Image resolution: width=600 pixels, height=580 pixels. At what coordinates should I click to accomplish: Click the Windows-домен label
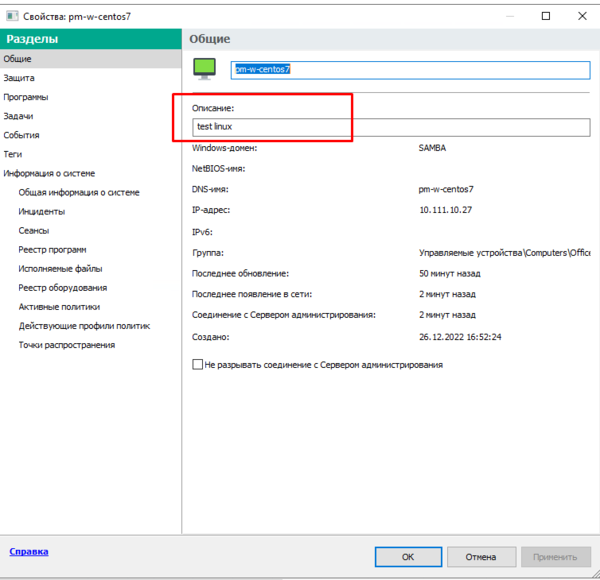224,148
